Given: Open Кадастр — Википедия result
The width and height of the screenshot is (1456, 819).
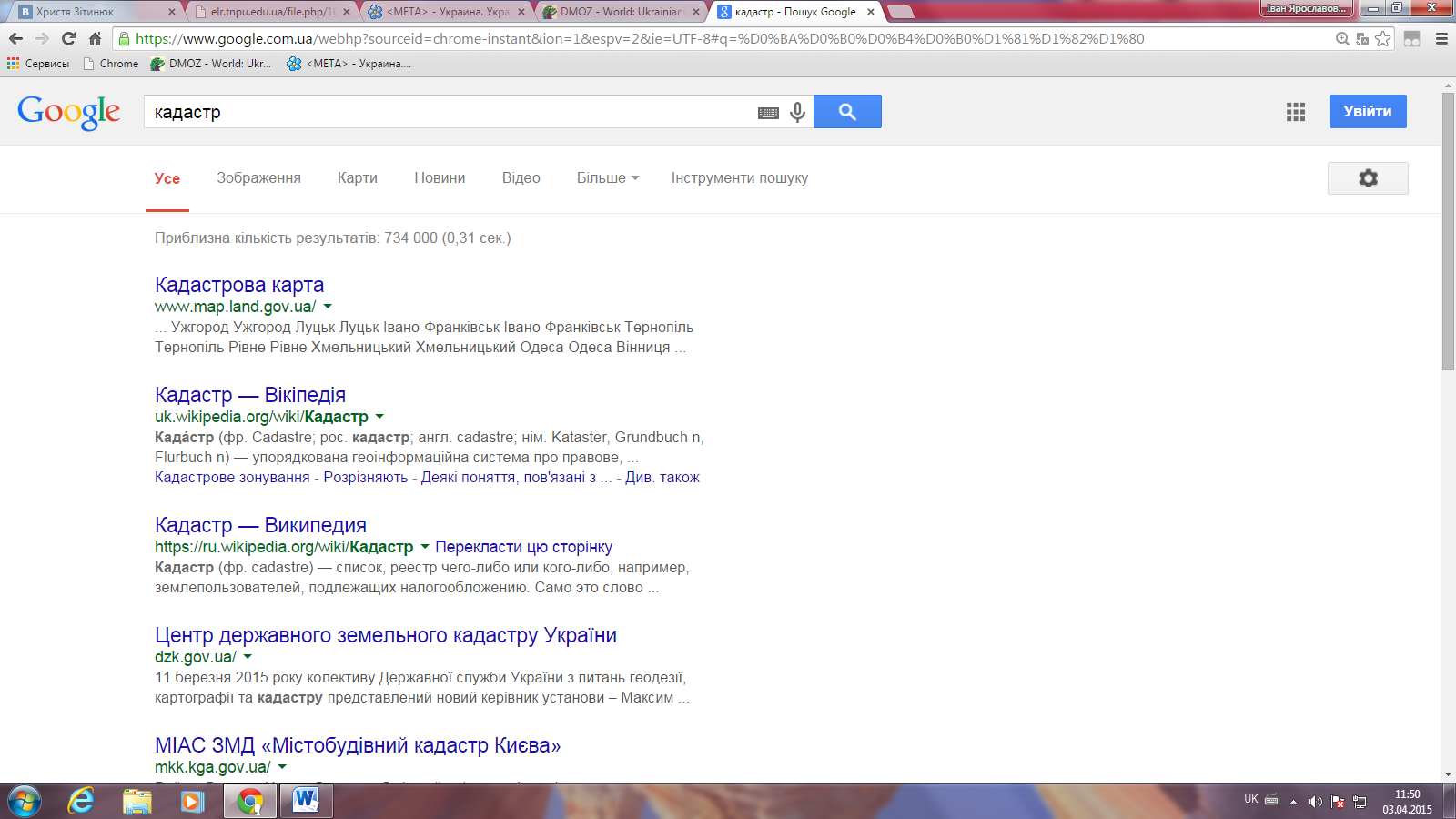Looking at the screenshot, I should coord(260,525).
